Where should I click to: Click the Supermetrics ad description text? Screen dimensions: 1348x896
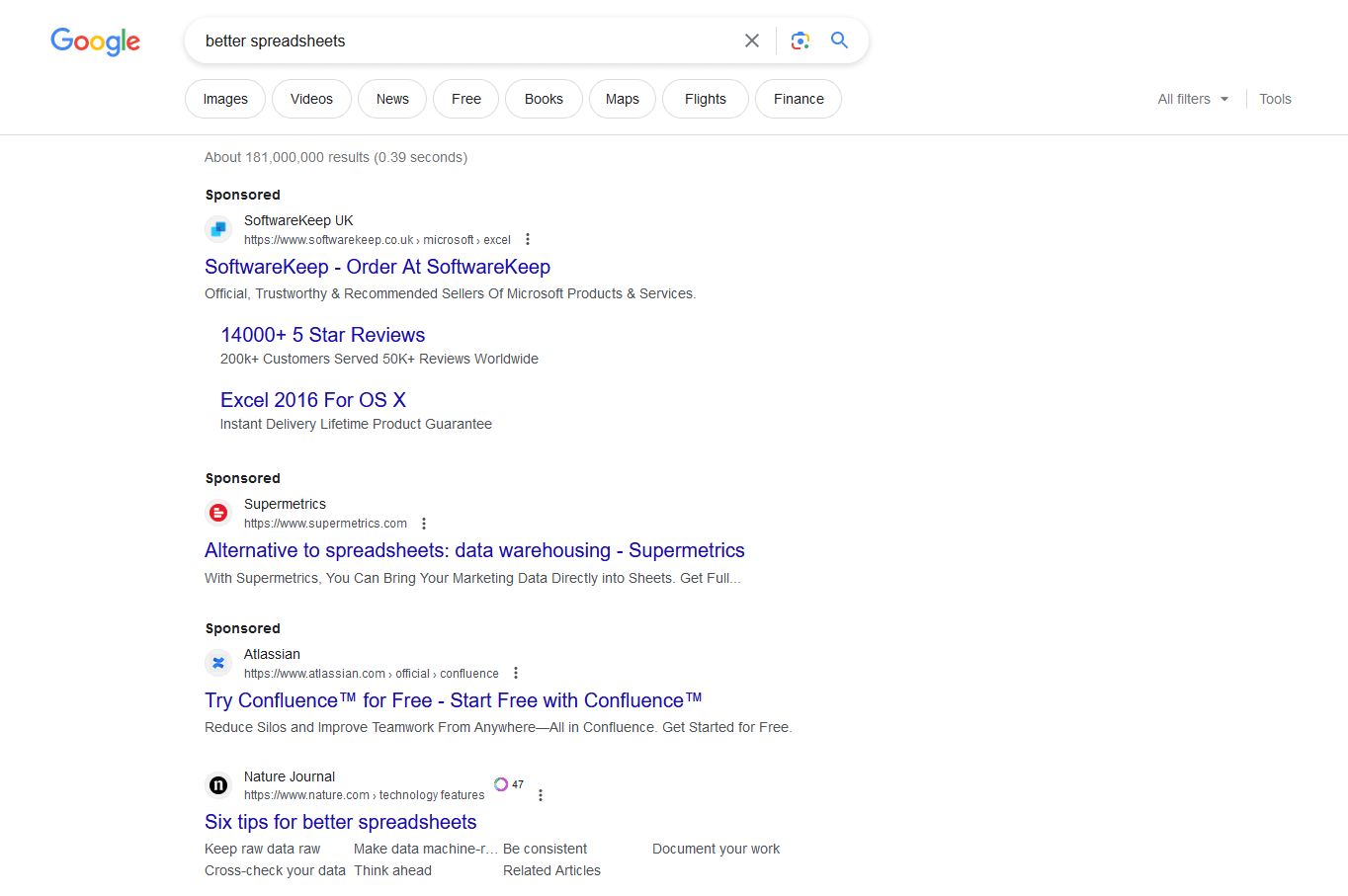(472, 578)
